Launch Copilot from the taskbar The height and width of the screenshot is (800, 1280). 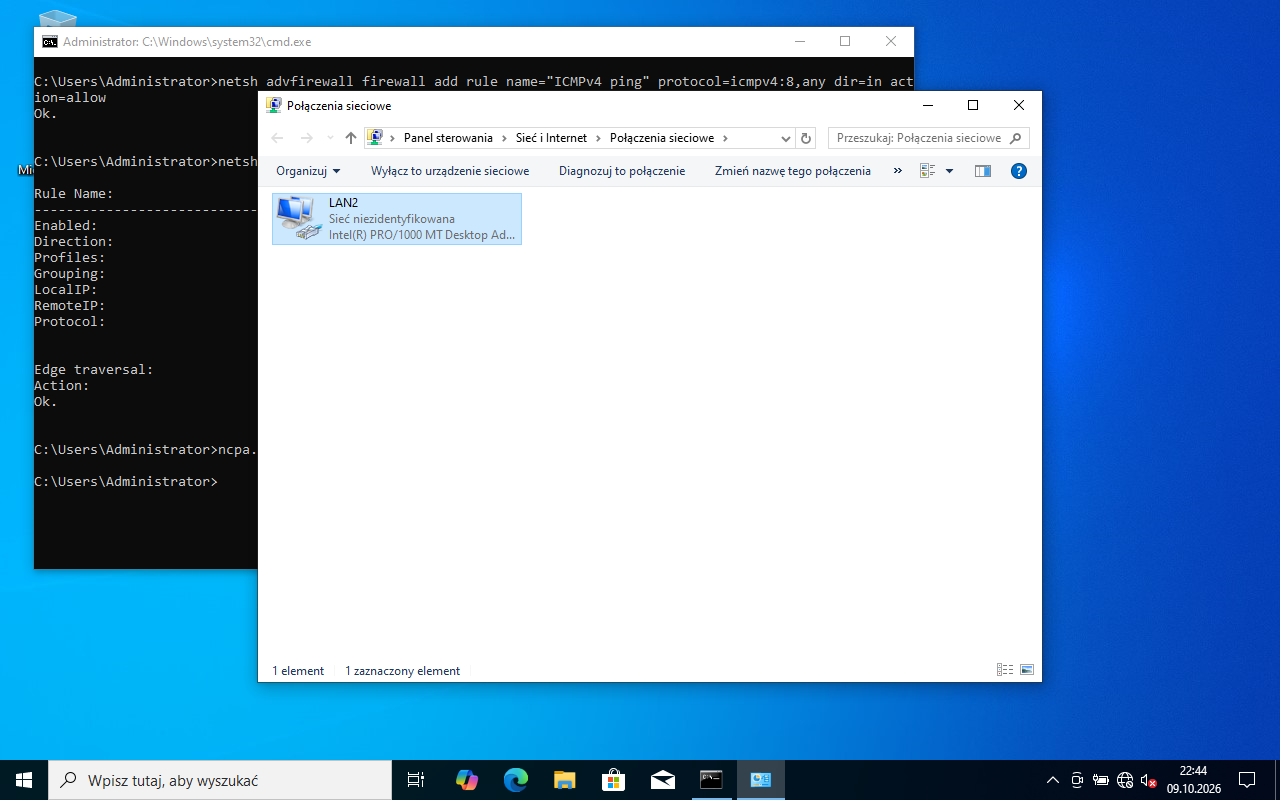click(467, 780)
